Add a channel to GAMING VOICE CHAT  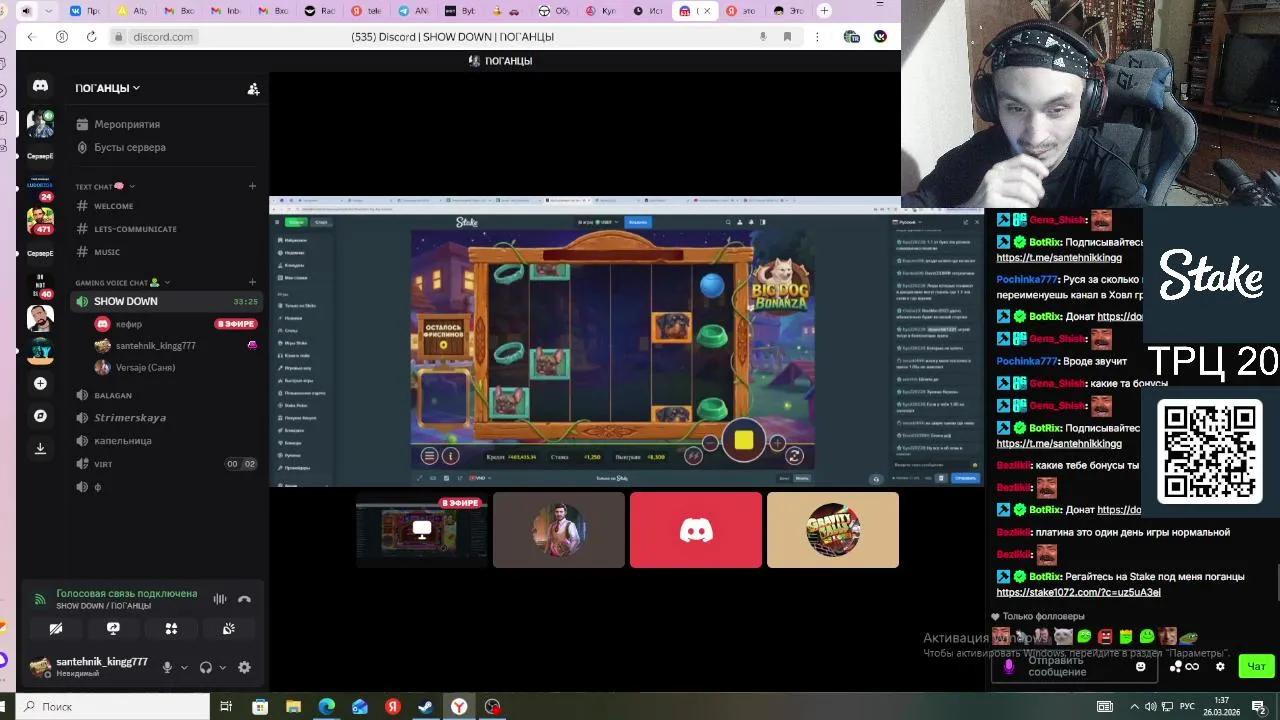[x=252, y=283]
